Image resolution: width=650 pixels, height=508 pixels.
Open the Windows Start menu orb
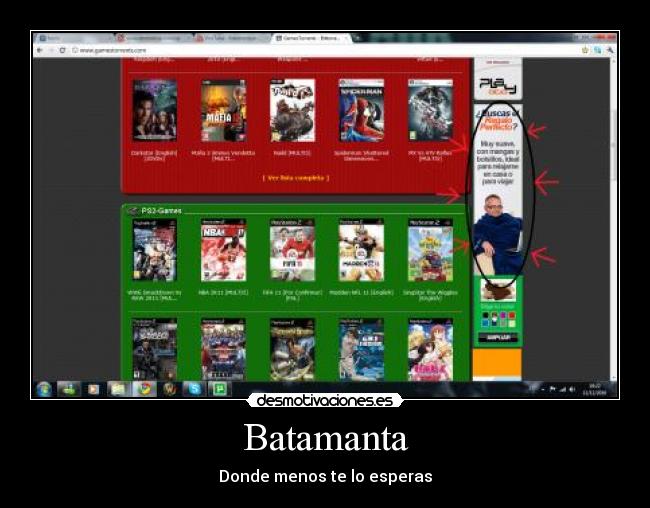click(x=44, y=389)
